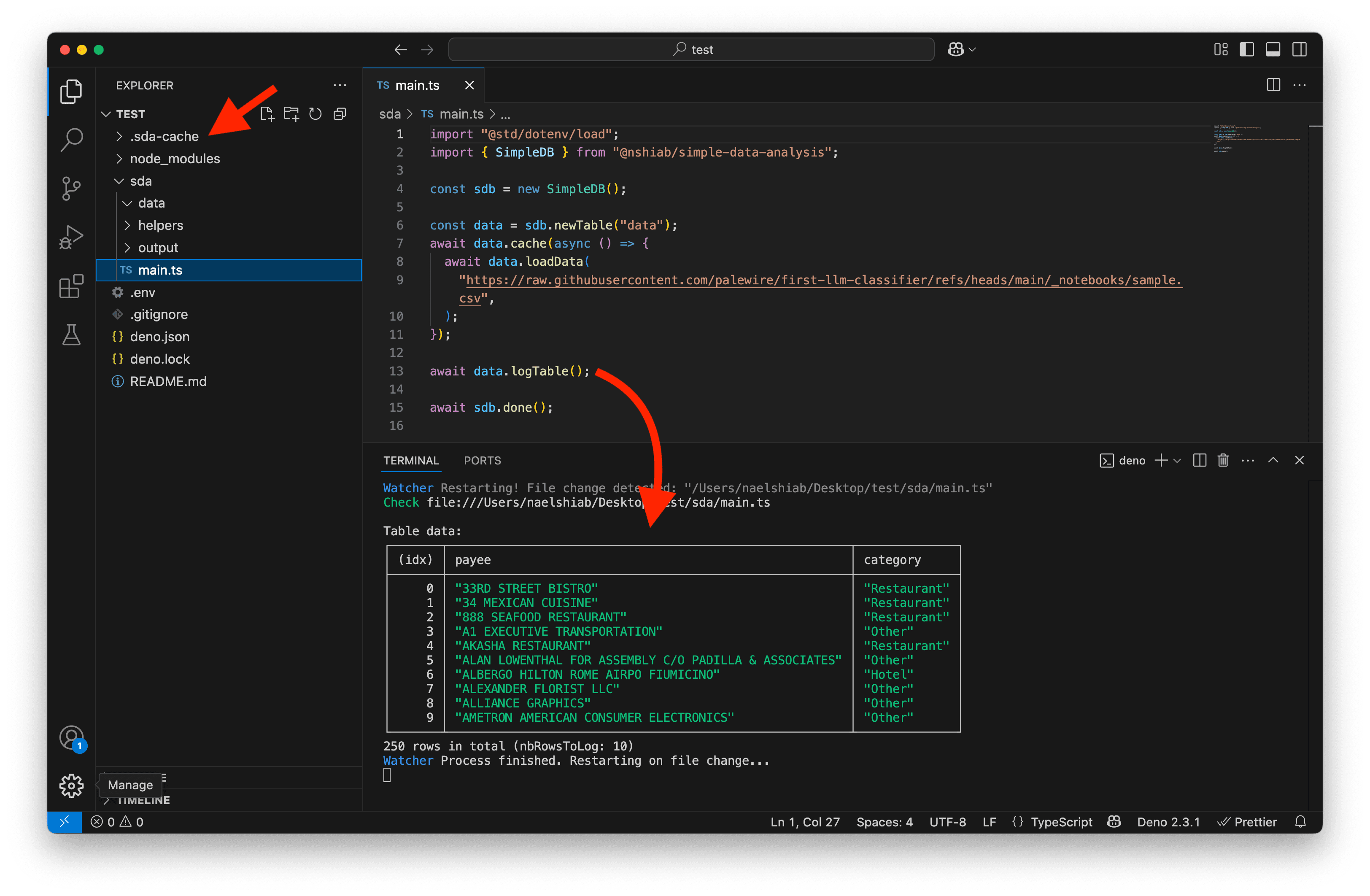This screenshot has width=1370, height=896.
Task: Split the editor to the right
Action: (x=1273, y=85)
